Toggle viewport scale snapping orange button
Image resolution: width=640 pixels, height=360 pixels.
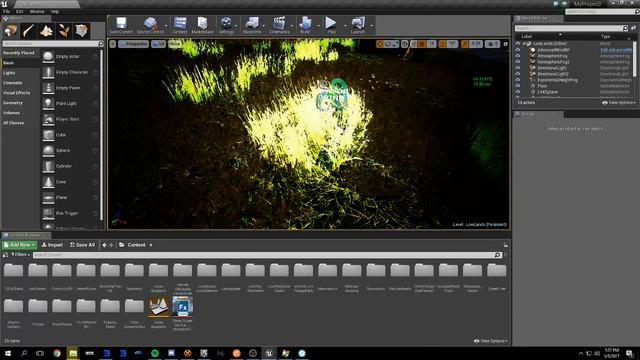464,44
